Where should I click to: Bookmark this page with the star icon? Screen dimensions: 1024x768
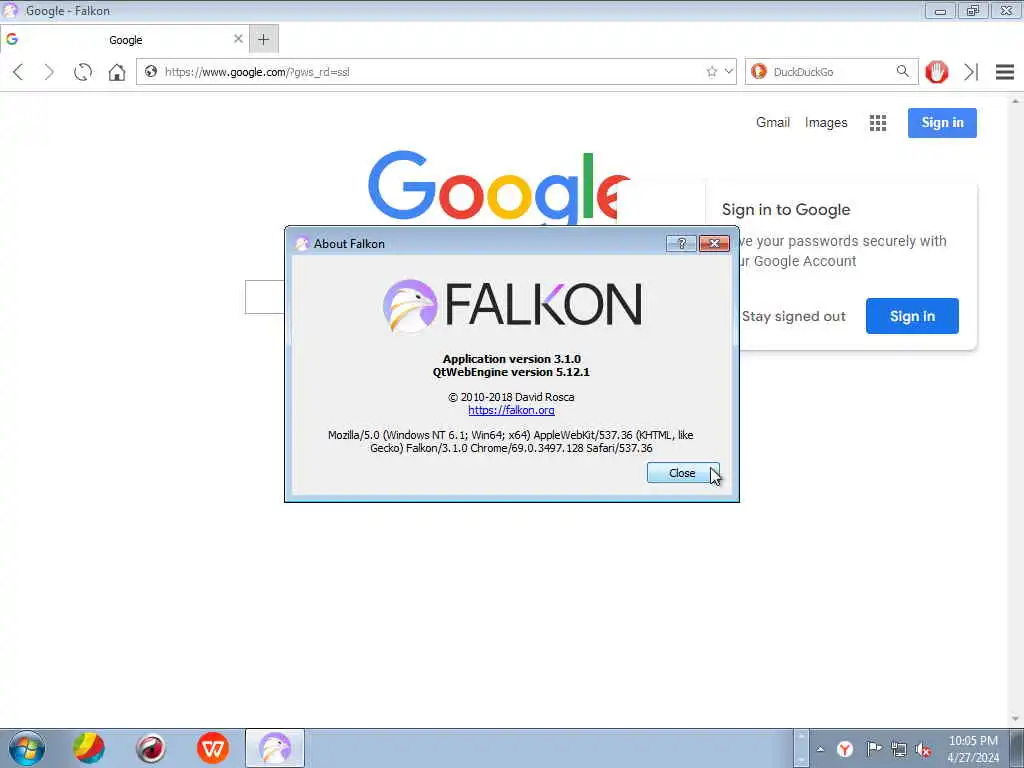coord(712,72)
